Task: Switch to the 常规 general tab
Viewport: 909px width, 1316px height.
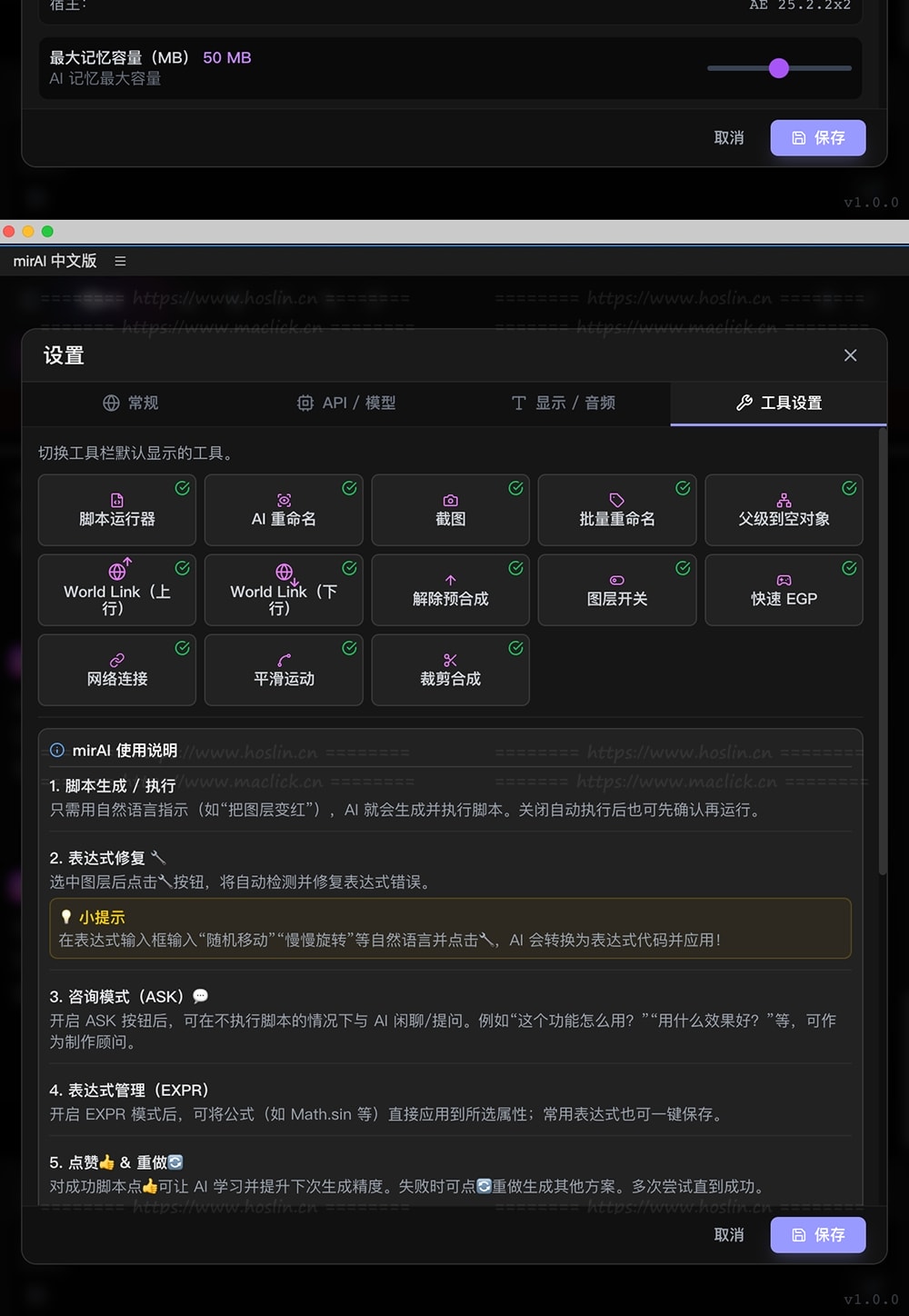Action: (131, 403)
